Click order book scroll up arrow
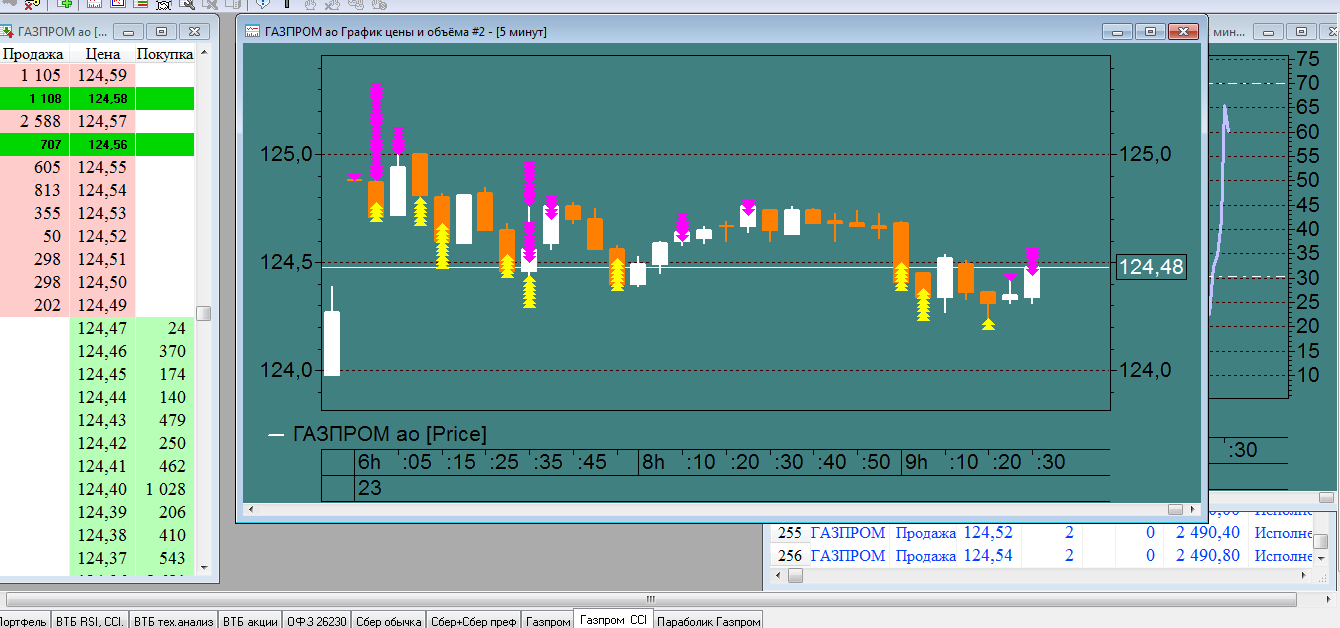The image size is (1340, 628). point(204,53)
